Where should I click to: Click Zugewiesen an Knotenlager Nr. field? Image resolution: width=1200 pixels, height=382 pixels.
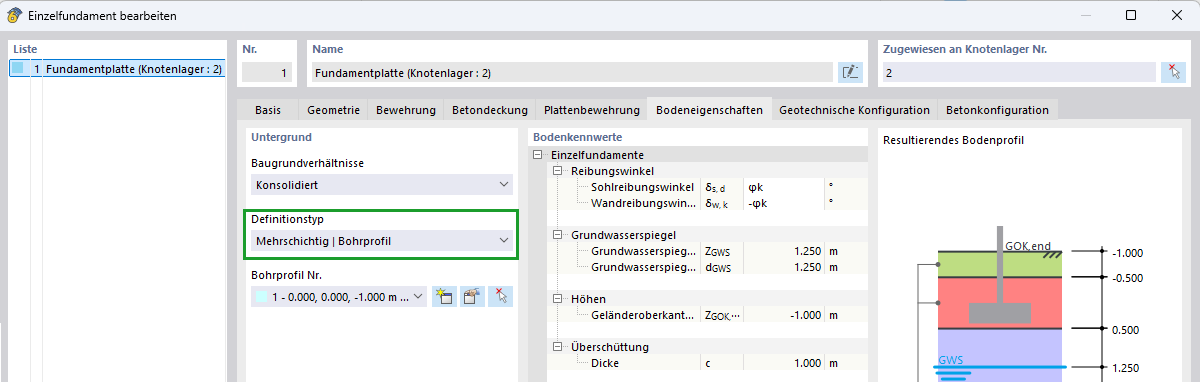pyautogui.click(x=1018, y=72)
